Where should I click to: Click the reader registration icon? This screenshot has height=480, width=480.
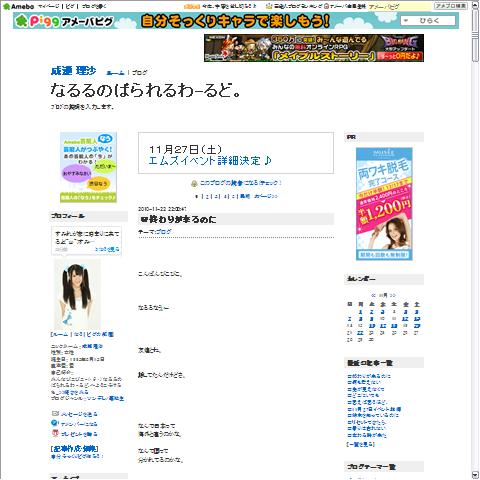click(x=194, y=183)
